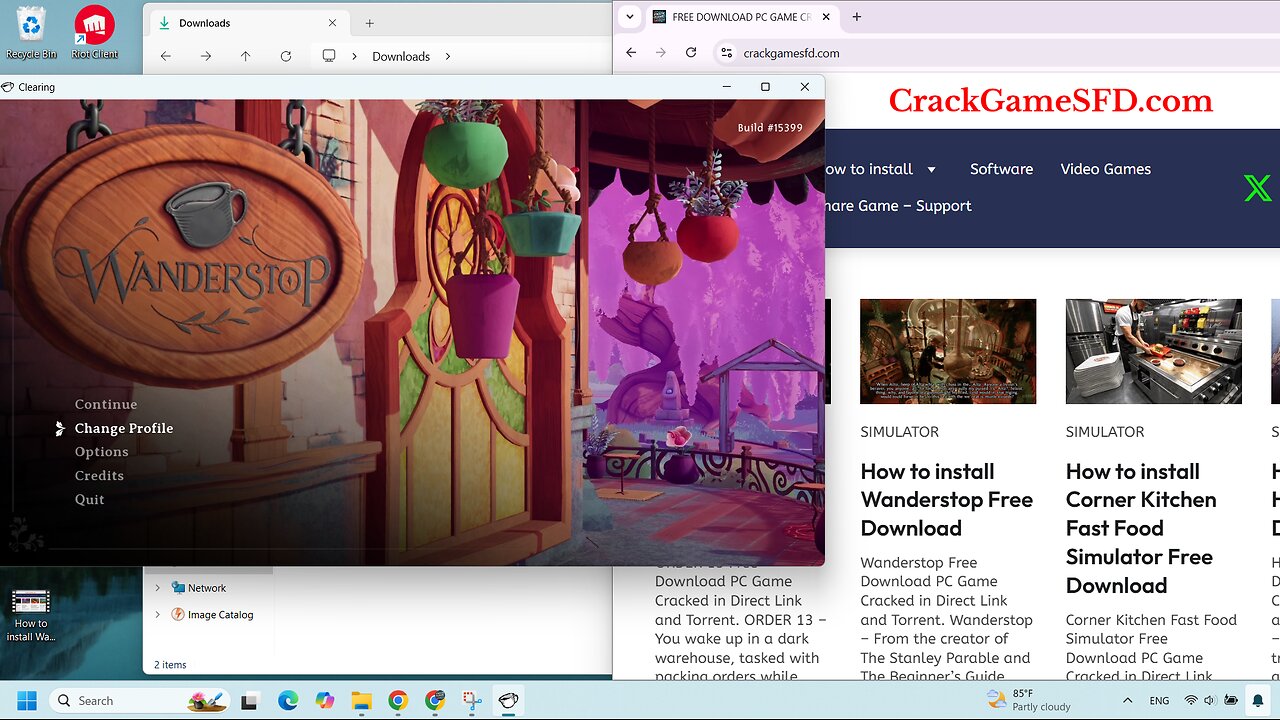Click the CrackGameSFD.com site logo
The width and height of the screenshot is (1280, 720).
coord(1050,100)
